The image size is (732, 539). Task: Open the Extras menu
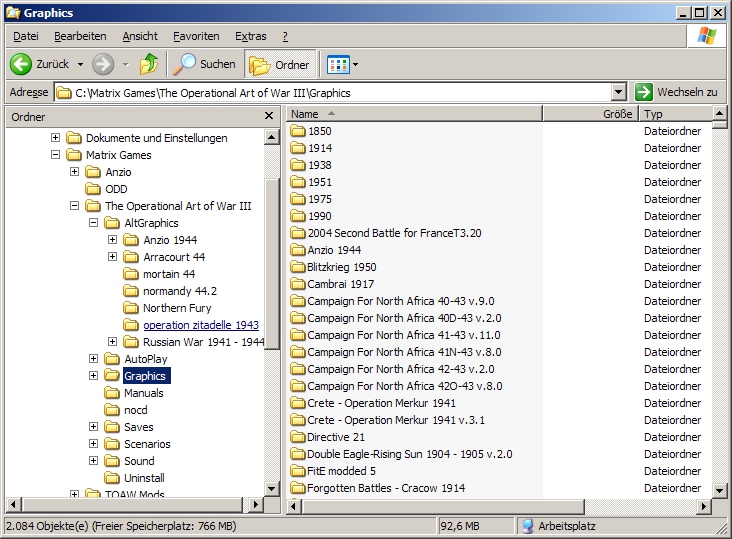[x=251, y=36]
